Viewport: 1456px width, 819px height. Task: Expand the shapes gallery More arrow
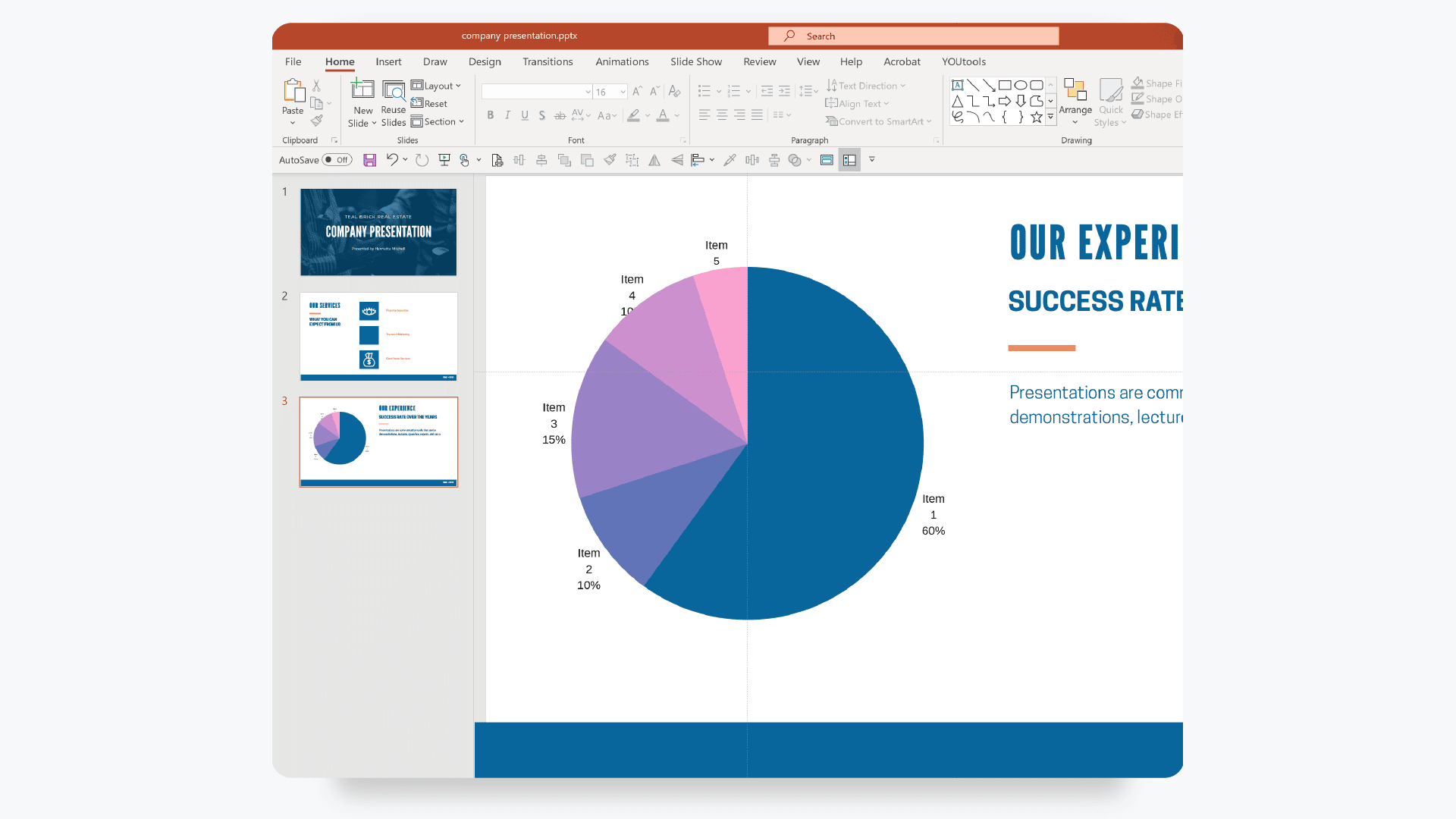coord(1050,117)
